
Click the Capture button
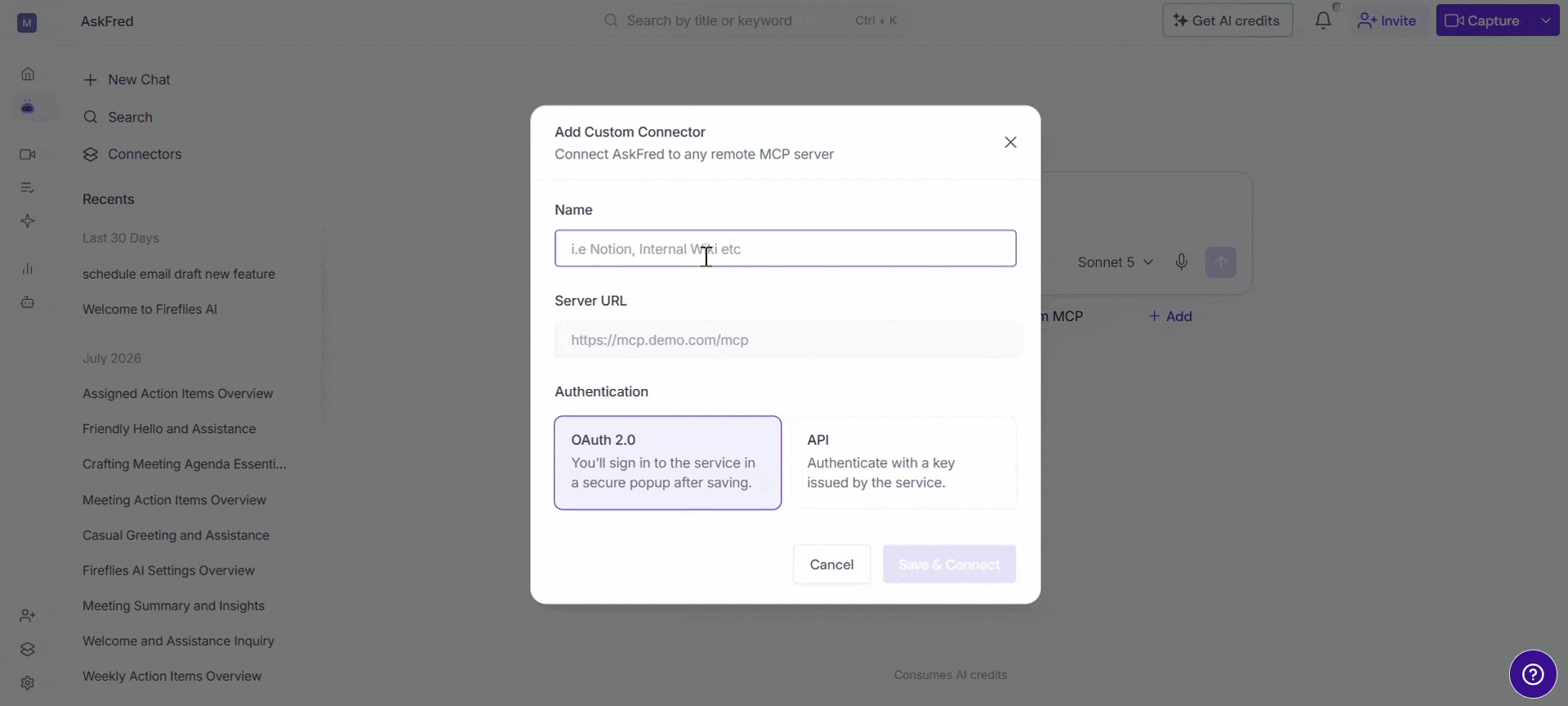[1484, 20]
